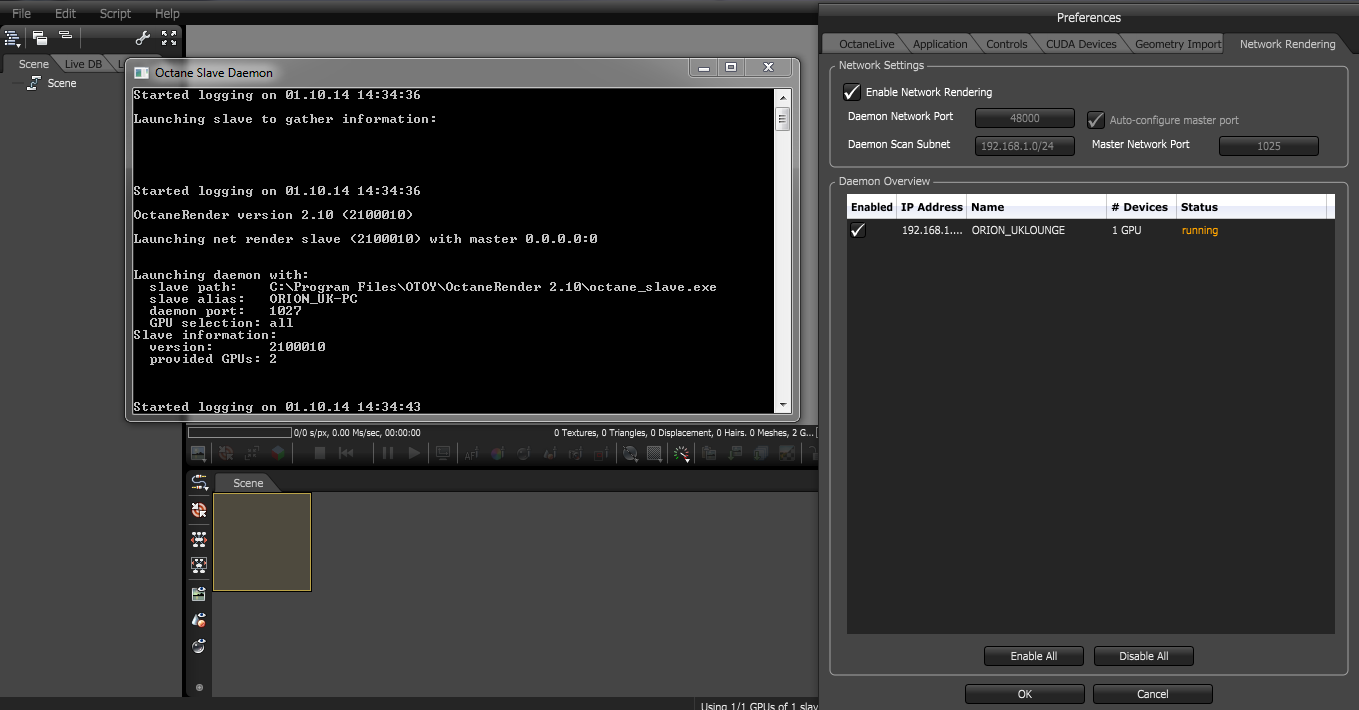This screenshot has width=1359, height=710.
Task: Click the monitor icon in render toolbar
Action: click(x=443, y=453)
